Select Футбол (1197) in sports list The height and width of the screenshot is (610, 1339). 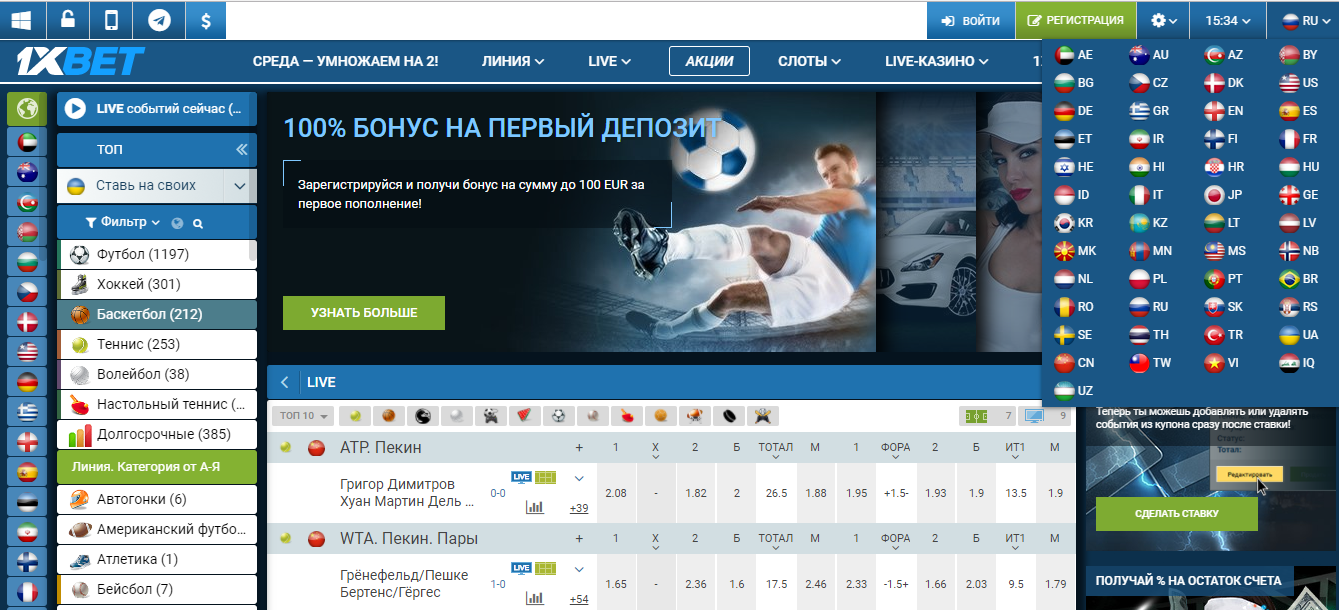(x=157, y=254)
